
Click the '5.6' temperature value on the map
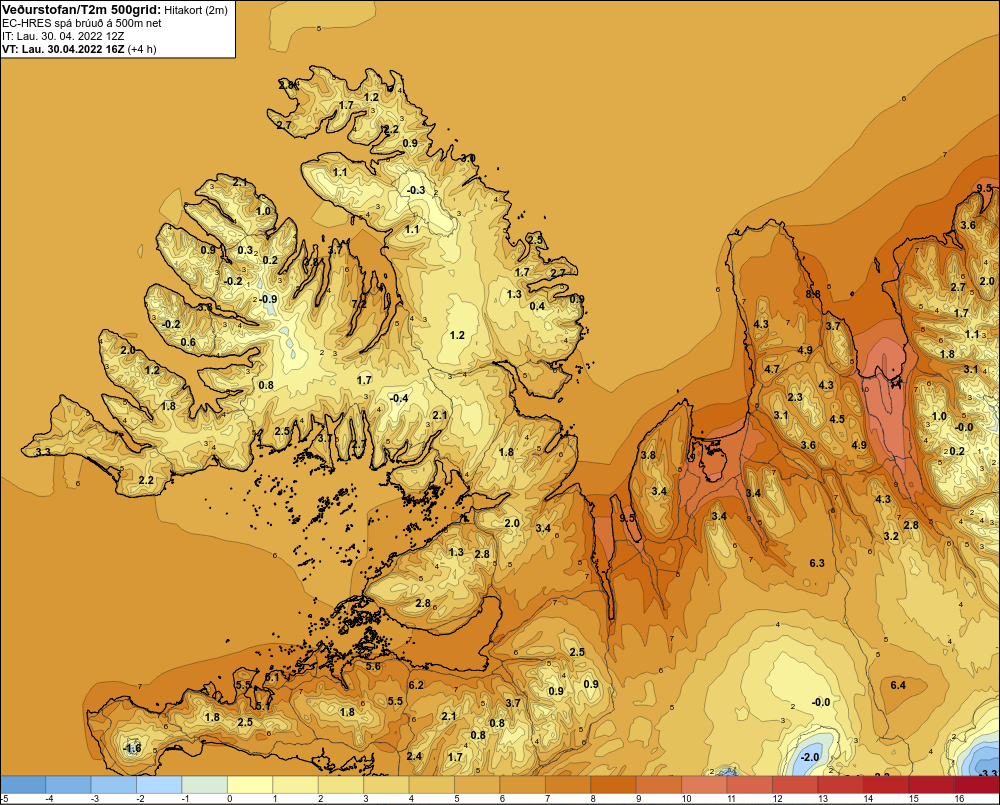(x=373, y=667)
